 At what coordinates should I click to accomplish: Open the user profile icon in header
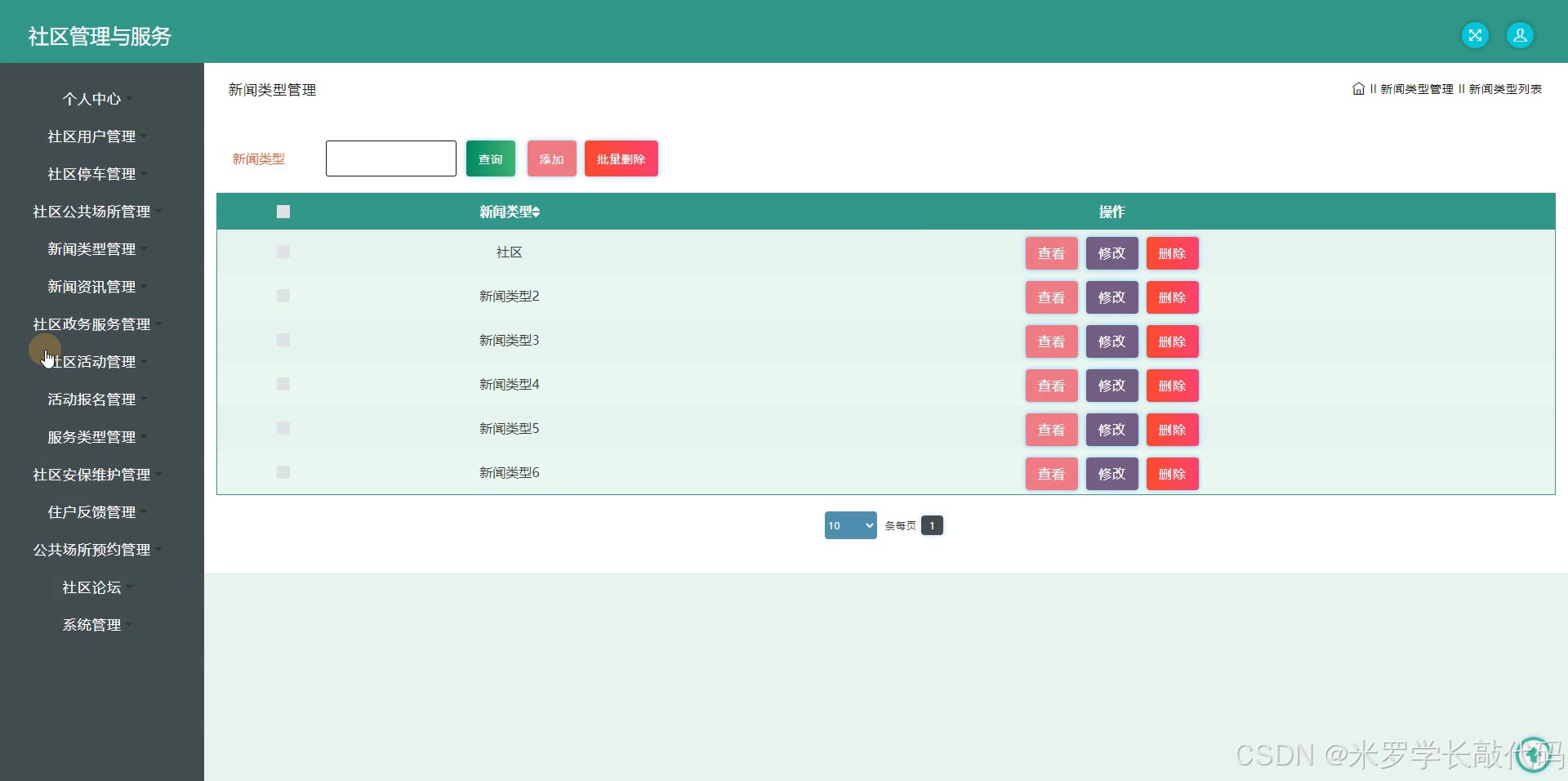coord(1520,35)
